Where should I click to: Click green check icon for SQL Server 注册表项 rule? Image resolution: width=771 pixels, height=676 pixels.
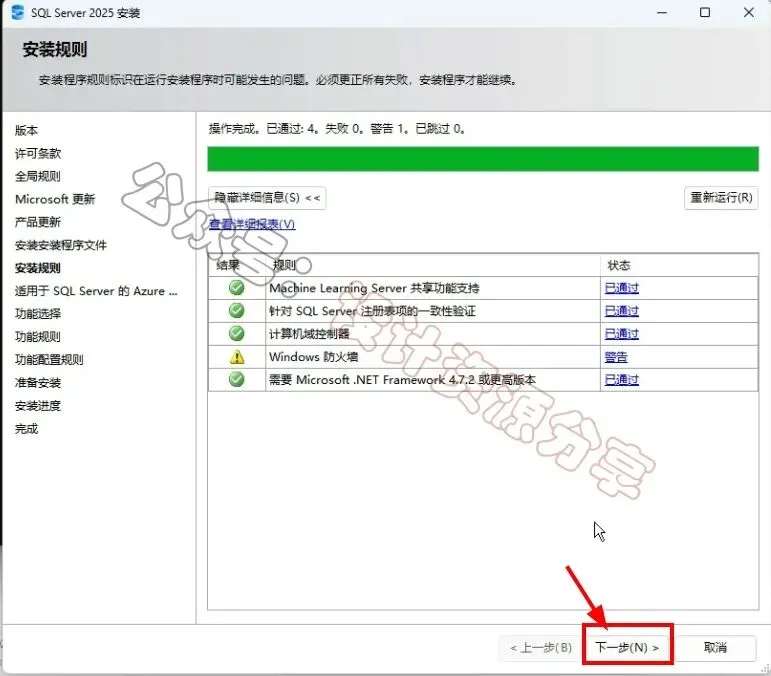237,310
